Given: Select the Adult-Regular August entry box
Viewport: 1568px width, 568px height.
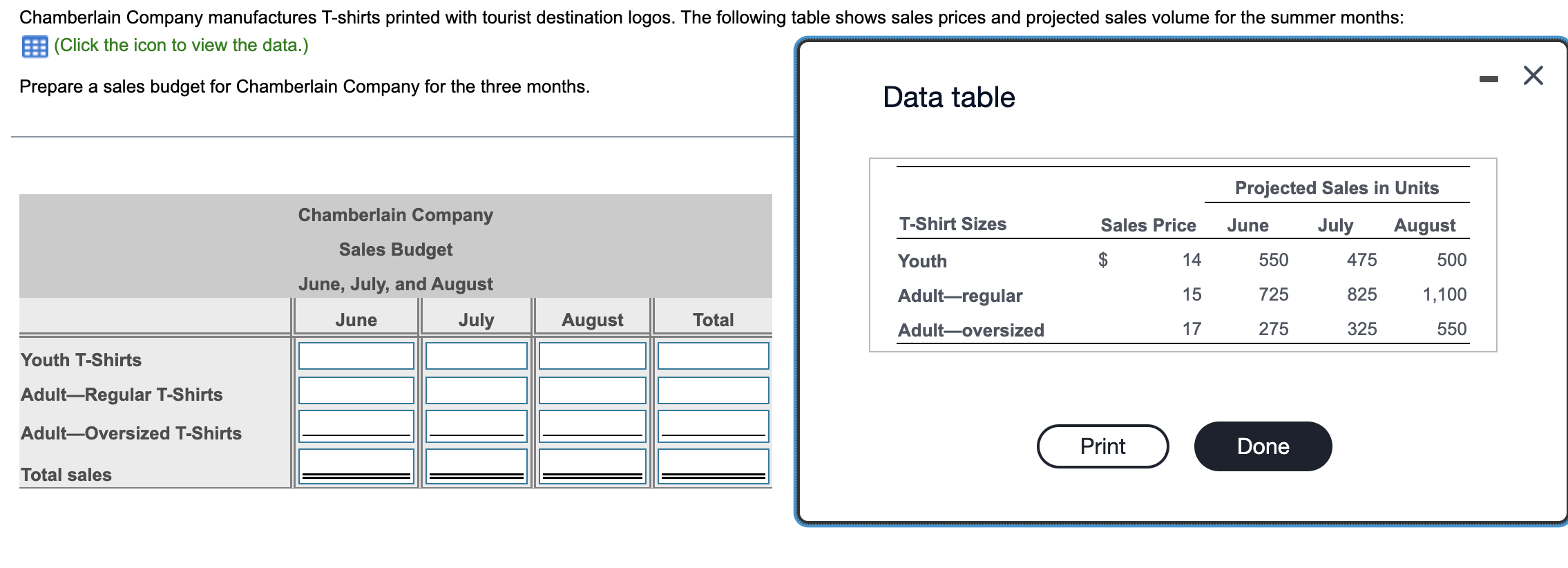Looking at the screenshot, I should click(x=591, y=390).
